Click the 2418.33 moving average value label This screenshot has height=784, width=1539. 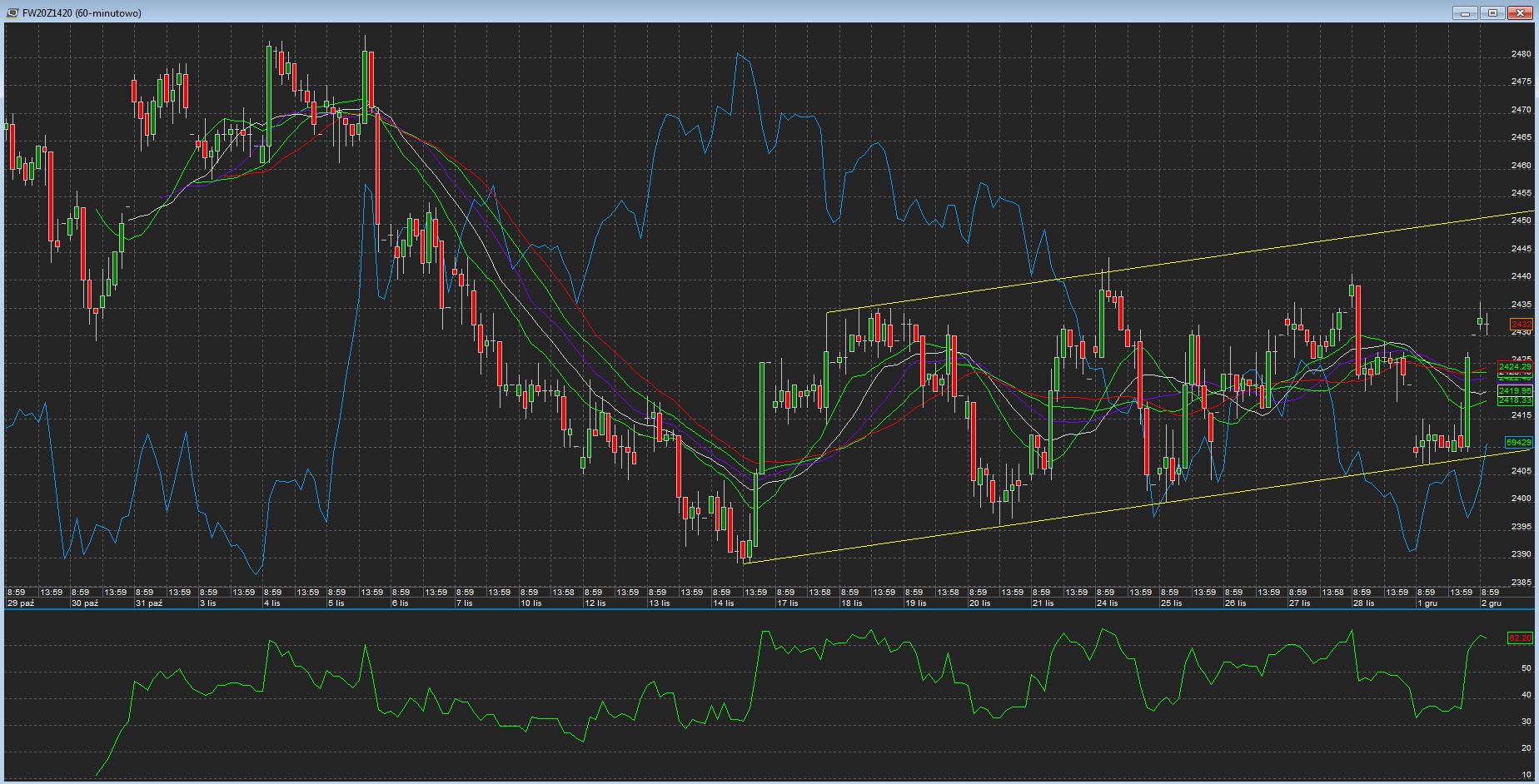coord(1515,400)
